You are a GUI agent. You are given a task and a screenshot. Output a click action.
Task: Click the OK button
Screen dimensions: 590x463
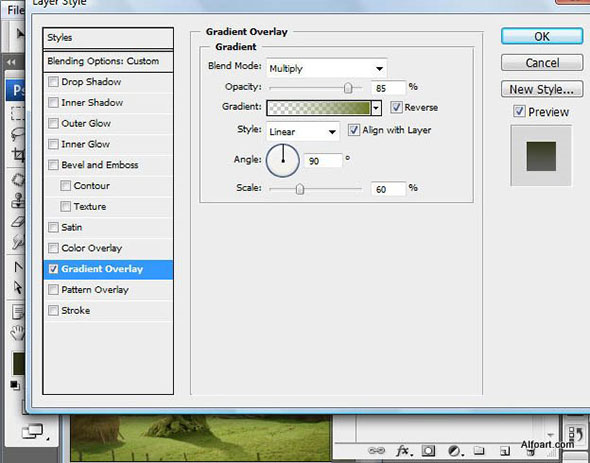542,37
